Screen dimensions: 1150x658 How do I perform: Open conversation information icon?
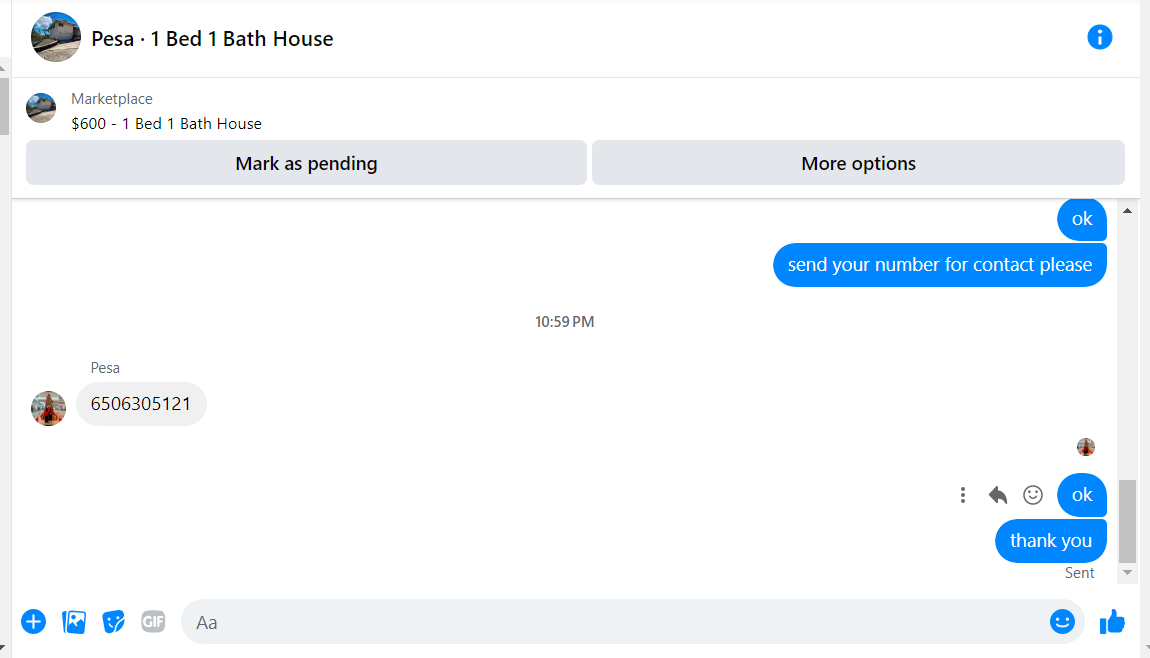[1099, 37]
